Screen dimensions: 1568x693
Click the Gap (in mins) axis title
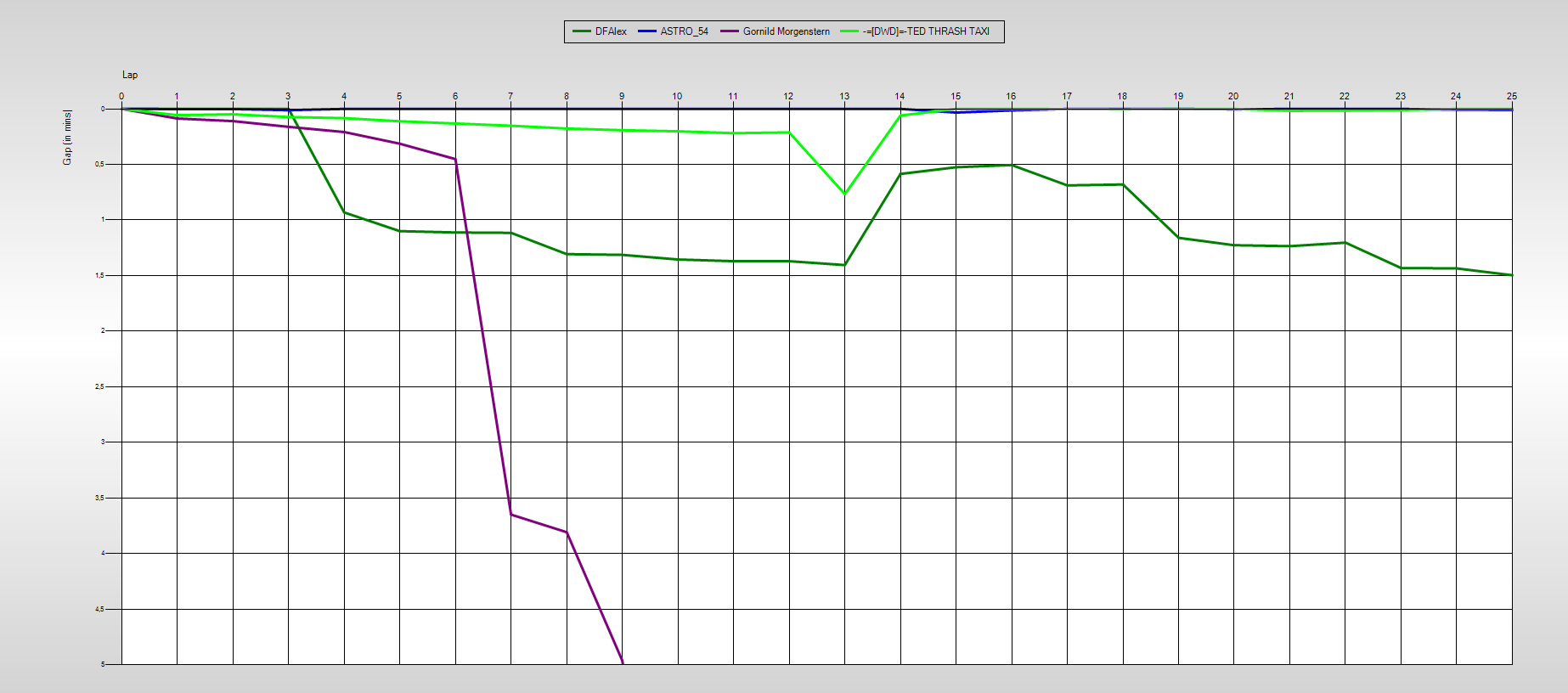(67, 138)
